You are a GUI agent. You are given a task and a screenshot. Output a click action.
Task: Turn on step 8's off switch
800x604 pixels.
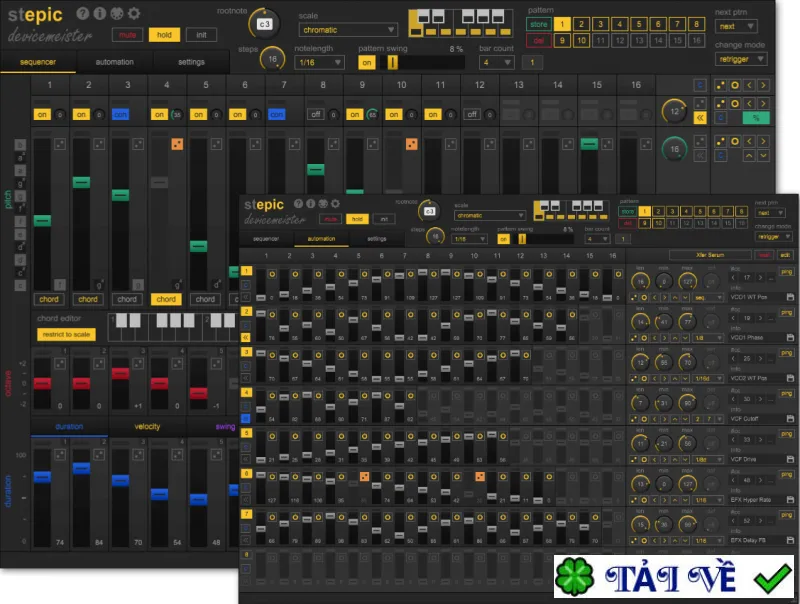[x=316, y=114]
